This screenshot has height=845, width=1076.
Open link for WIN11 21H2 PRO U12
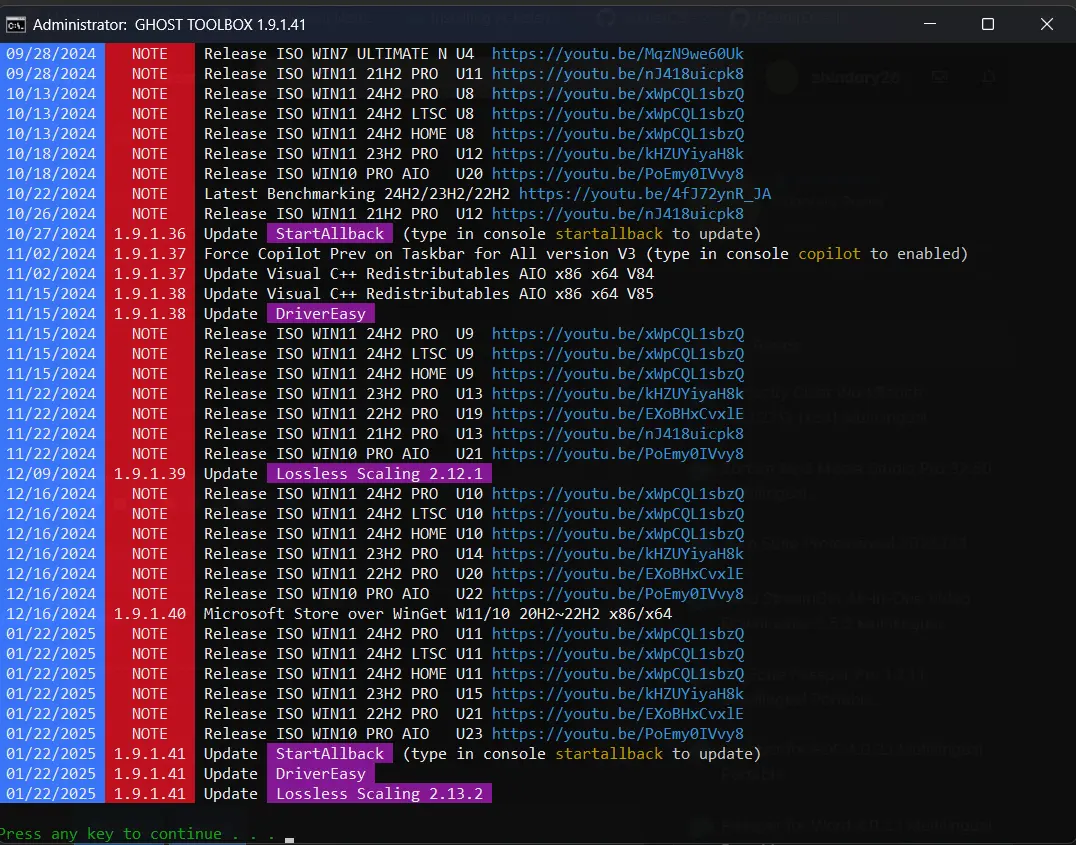pyautogui.click(x=618, y=213)
